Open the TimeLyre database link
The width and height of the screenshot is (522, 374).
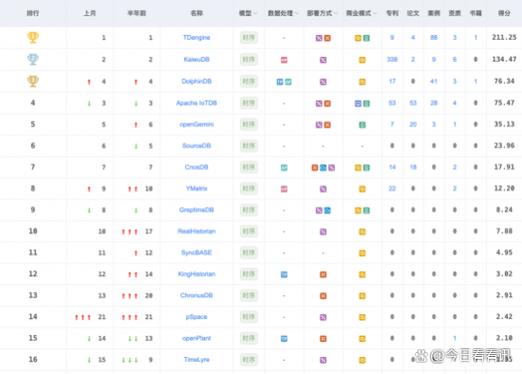197,360
